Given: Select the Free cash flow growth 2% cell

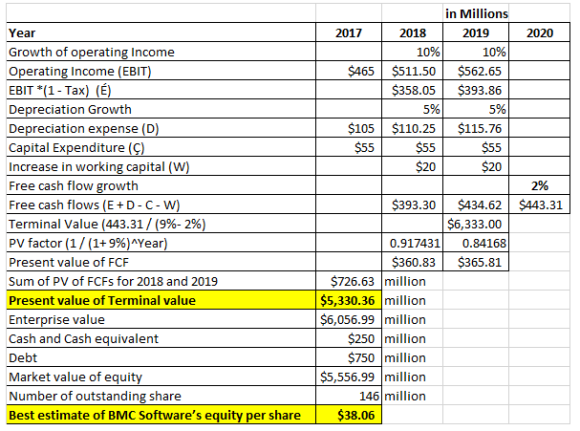Looking at the screenshot, I should pos(539,185).
